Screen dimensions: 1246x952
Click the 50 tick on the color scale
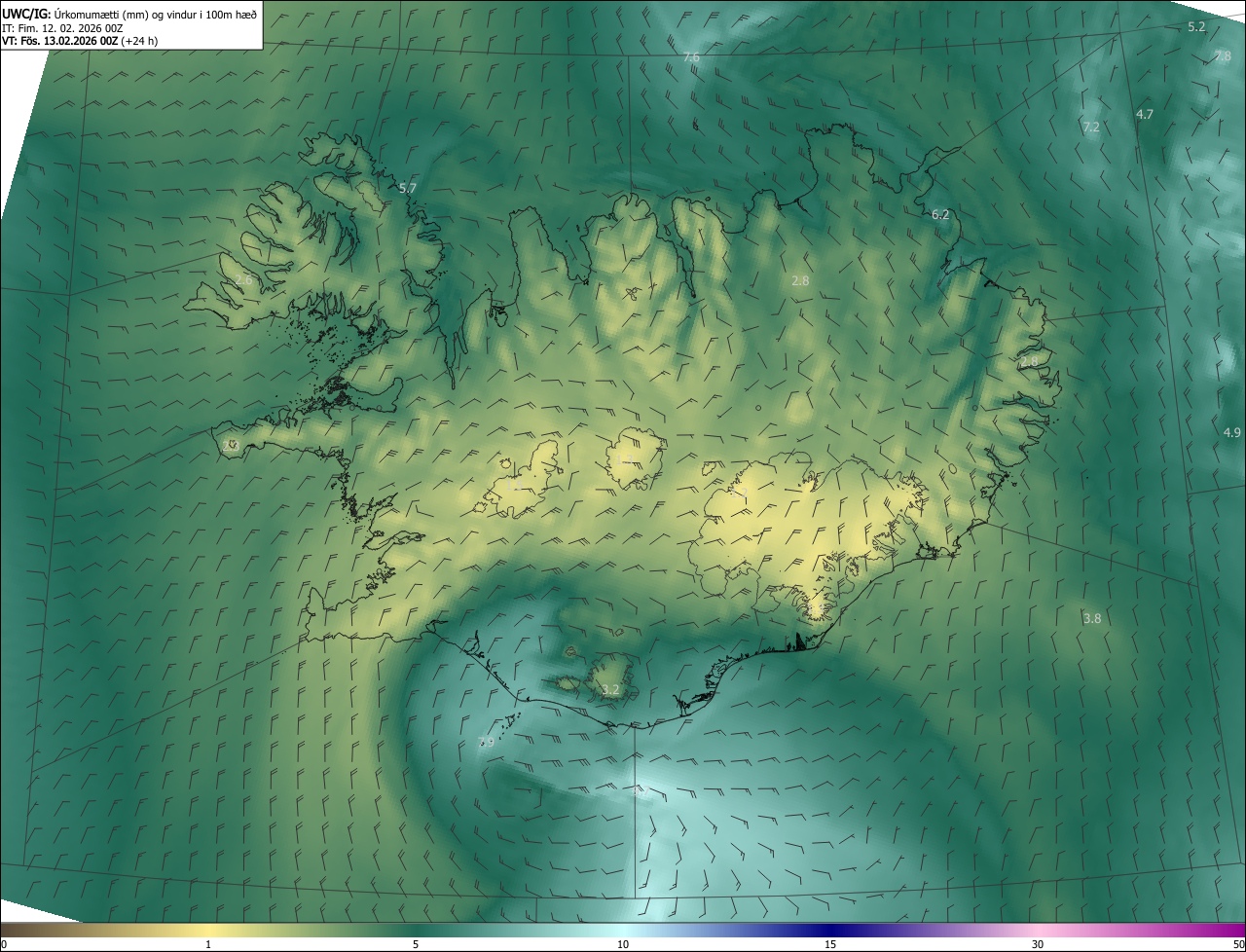(1238, 944)
